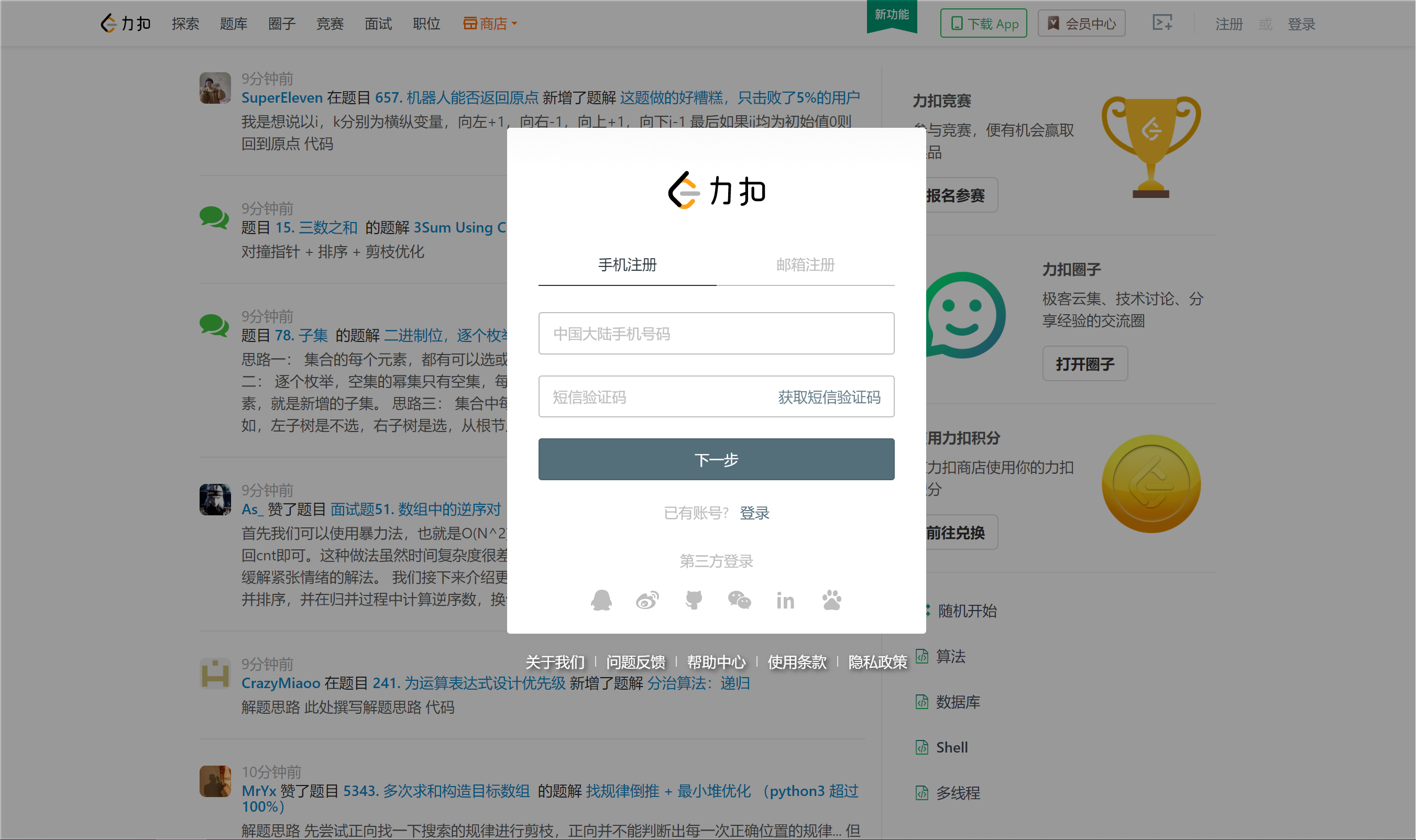1416x840 pixels.
Task: Click the 登录 link for existing accounts
Action: tap(754, 512)
